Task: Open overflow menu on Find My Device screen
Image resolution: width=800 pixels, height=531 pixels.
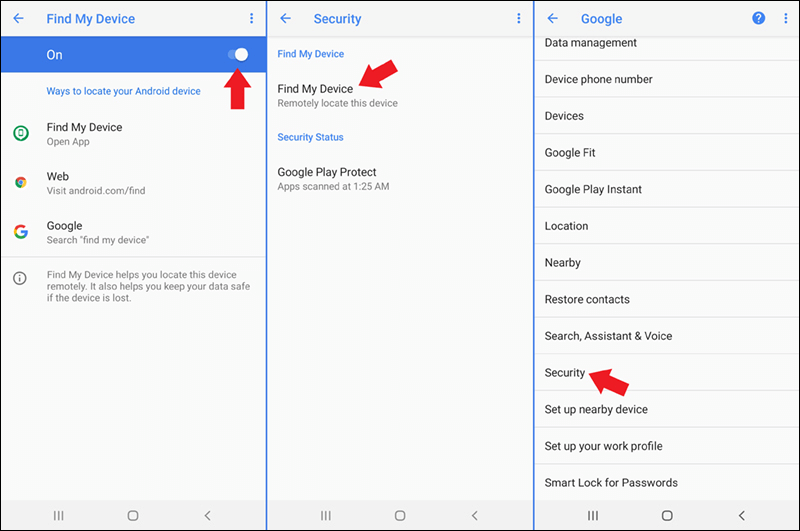Action: [x=252, y=18]
